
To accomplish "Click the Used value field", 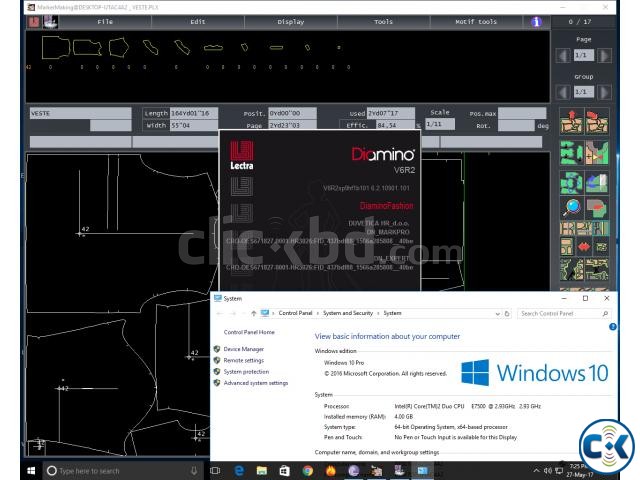I will pyautogui.click(x=391, y=113).
